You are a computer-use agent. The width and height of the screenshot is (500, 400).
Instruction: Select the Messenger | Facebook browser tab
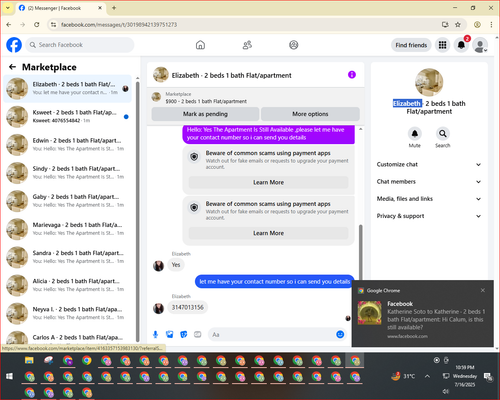(x=60, y=8)
